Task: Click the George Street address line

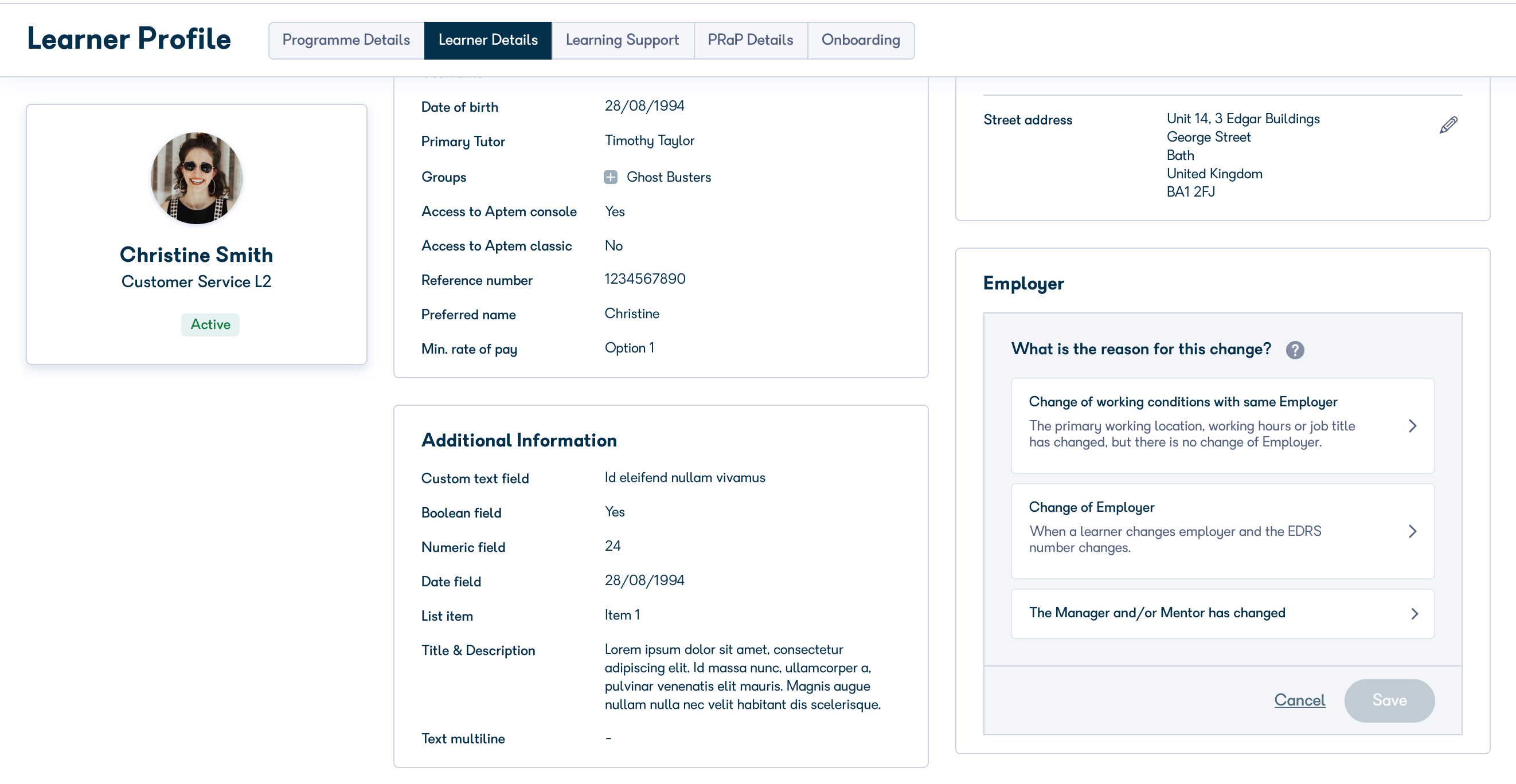Action: point(1208,137)
